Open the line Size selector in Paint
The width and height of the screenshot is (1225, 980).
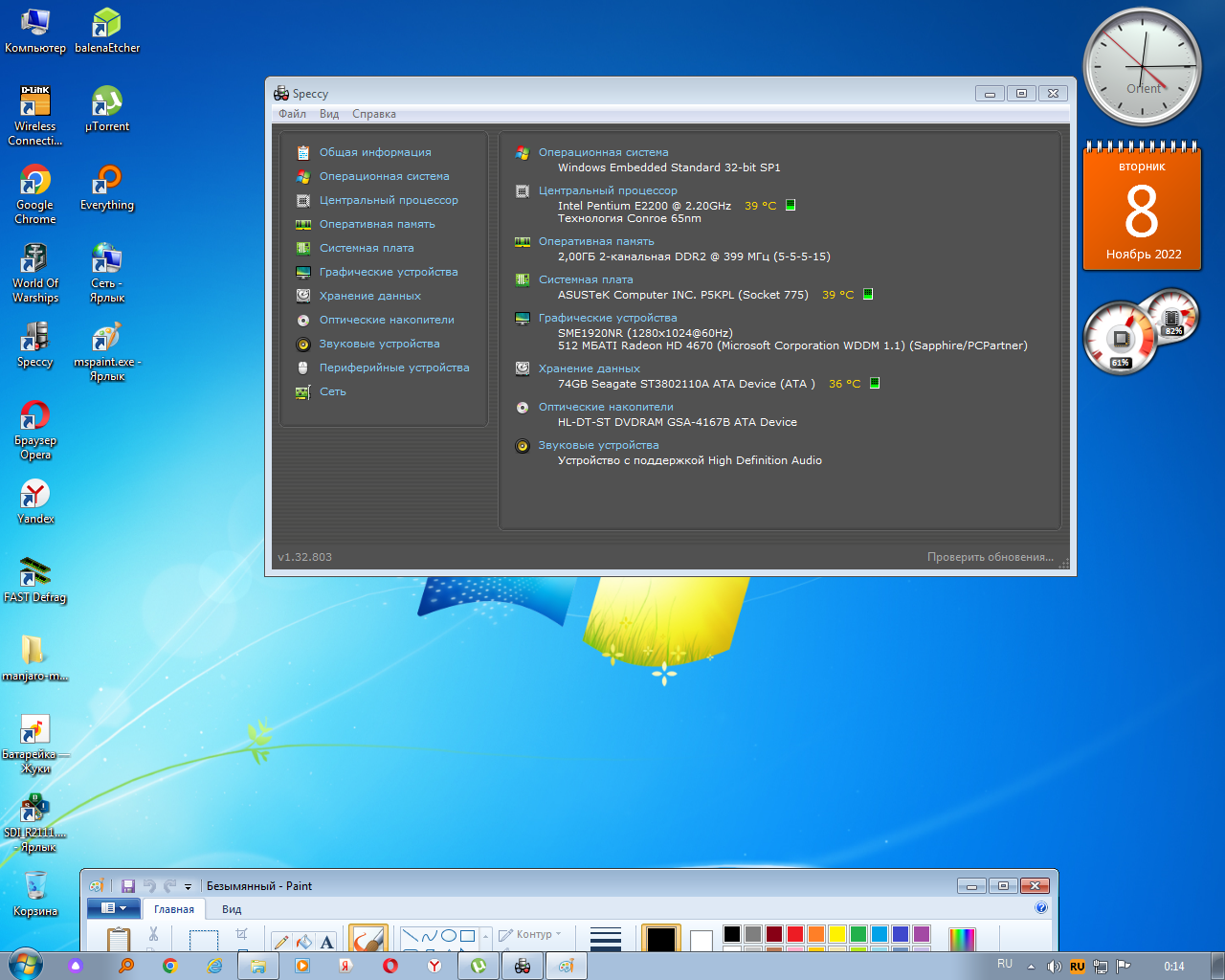606,939
